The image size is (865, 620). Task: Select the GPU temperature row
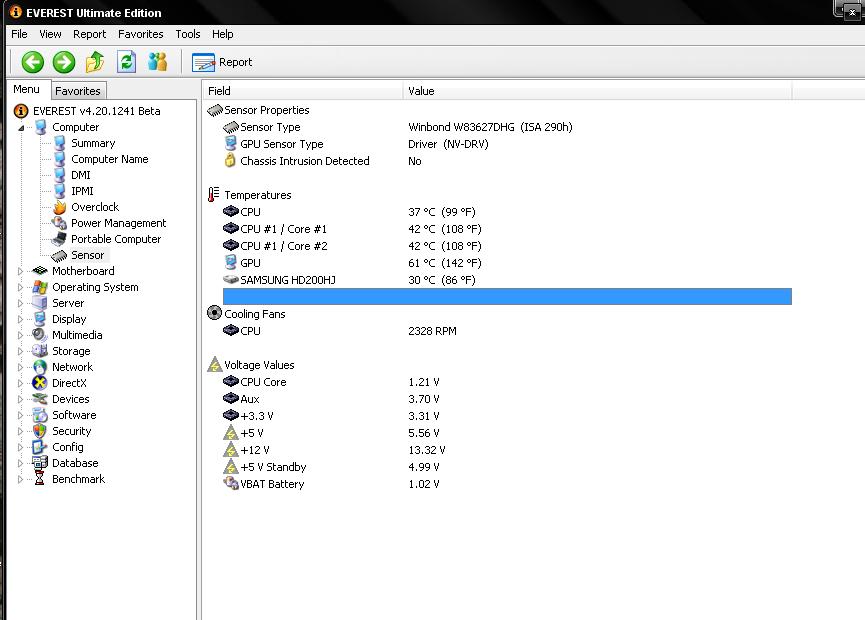tap(507, 263)
